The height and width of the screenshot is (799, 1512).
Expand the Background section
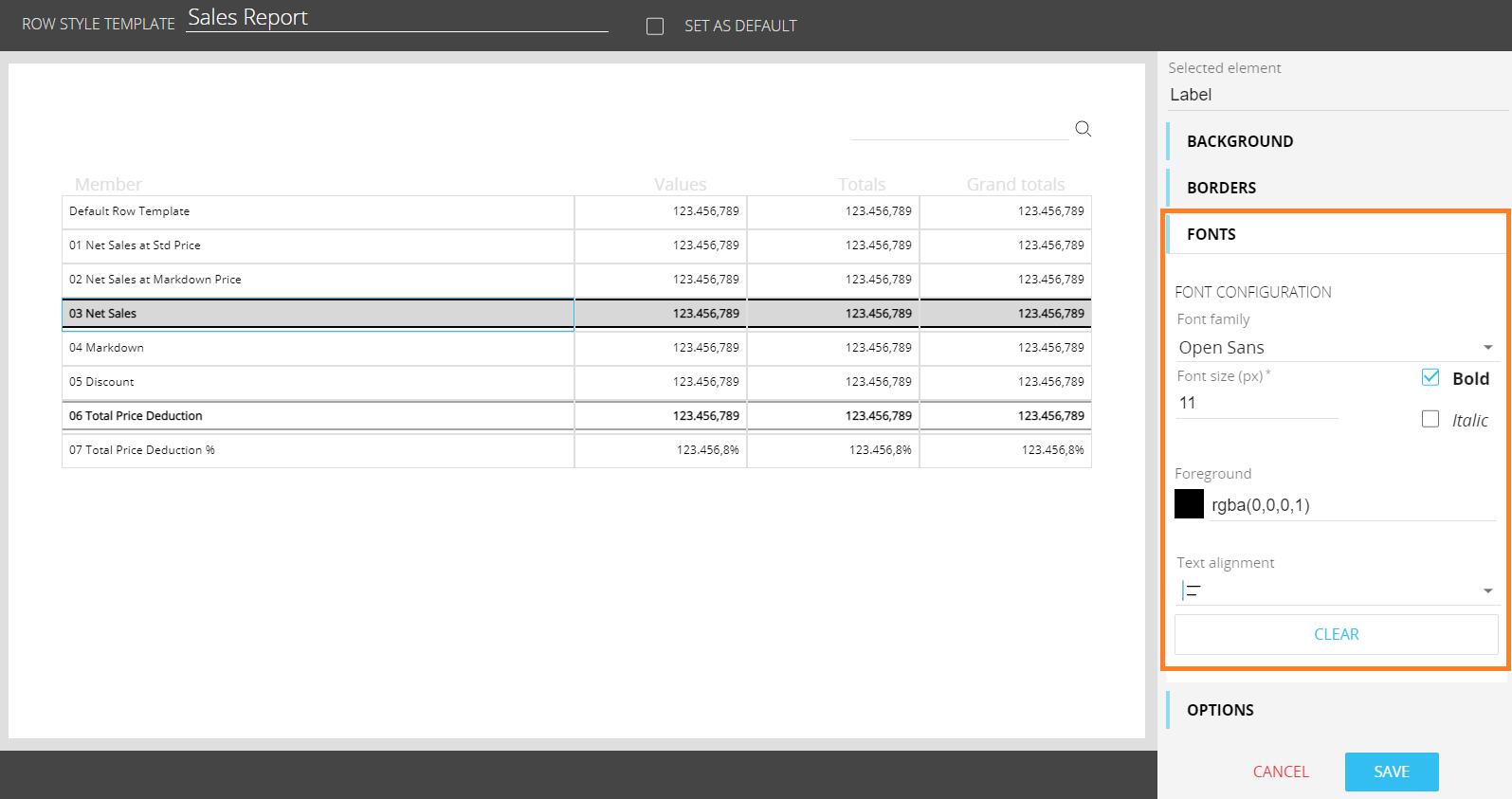tap(1240, 141)
